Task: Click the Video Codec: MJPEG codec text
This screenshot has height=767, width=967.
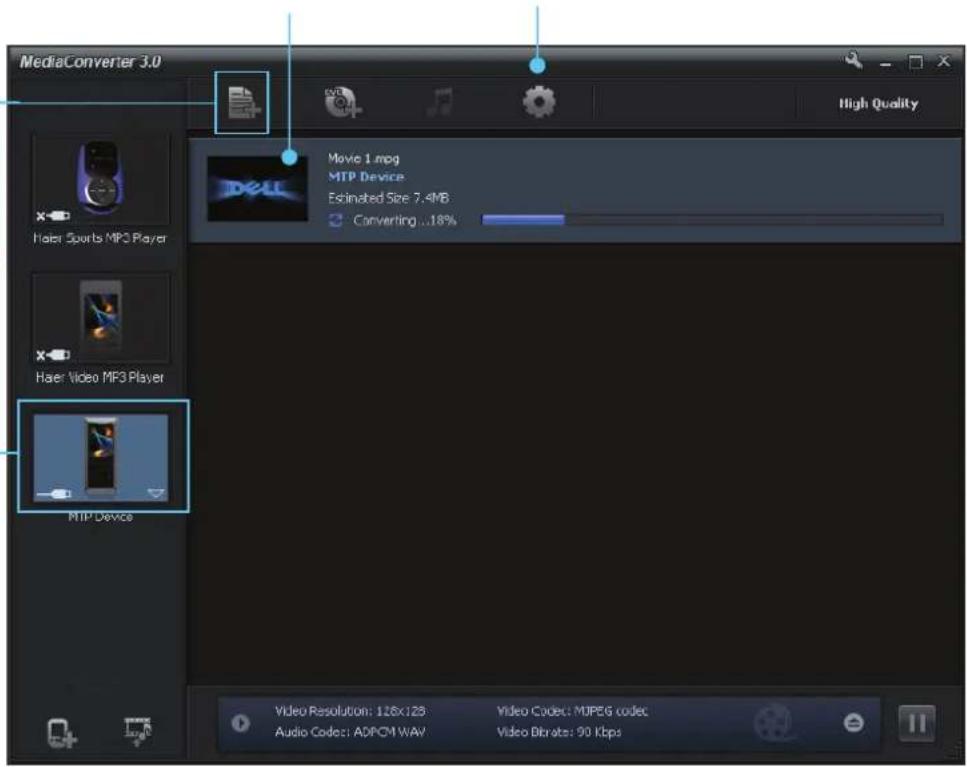Action: [x=572, y=711]
